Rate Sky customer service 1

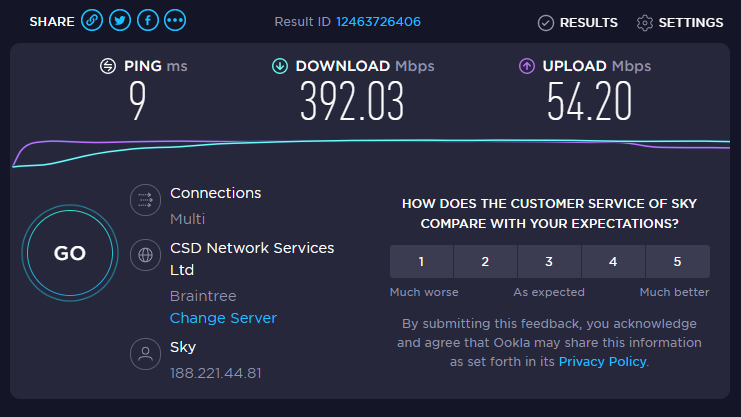pos(421,262)
